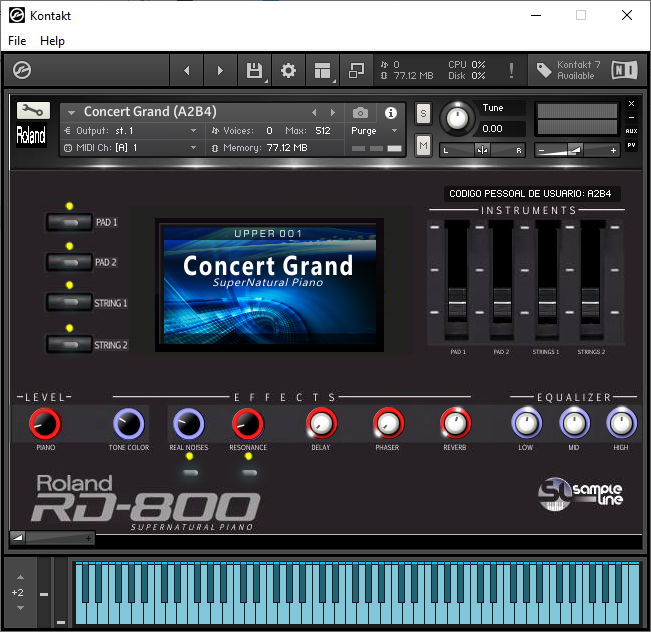The image size is (651, 632).
Task: Toggle the PAD 2 switch
Action: point(69,262)
